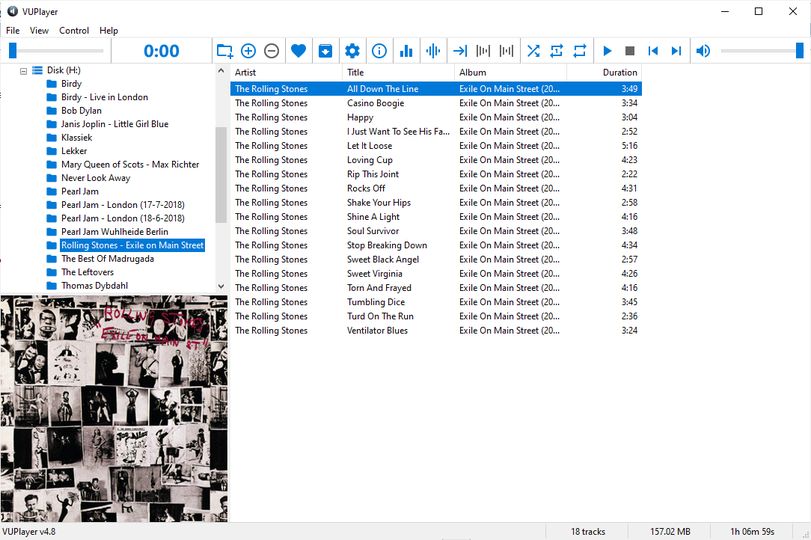The image size is (811, 540).
Task: Show track information icon
Action: tap(379, 51)
